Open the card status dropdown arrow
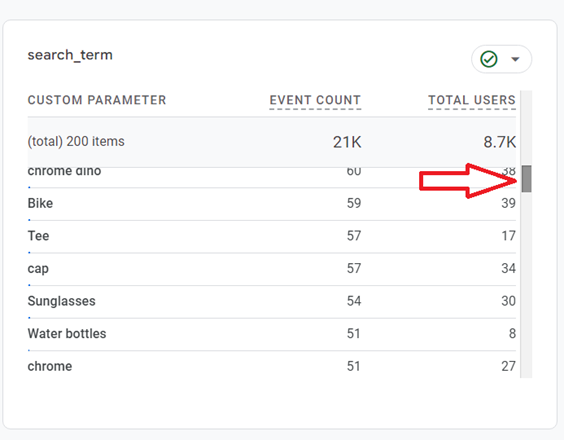 515,59
